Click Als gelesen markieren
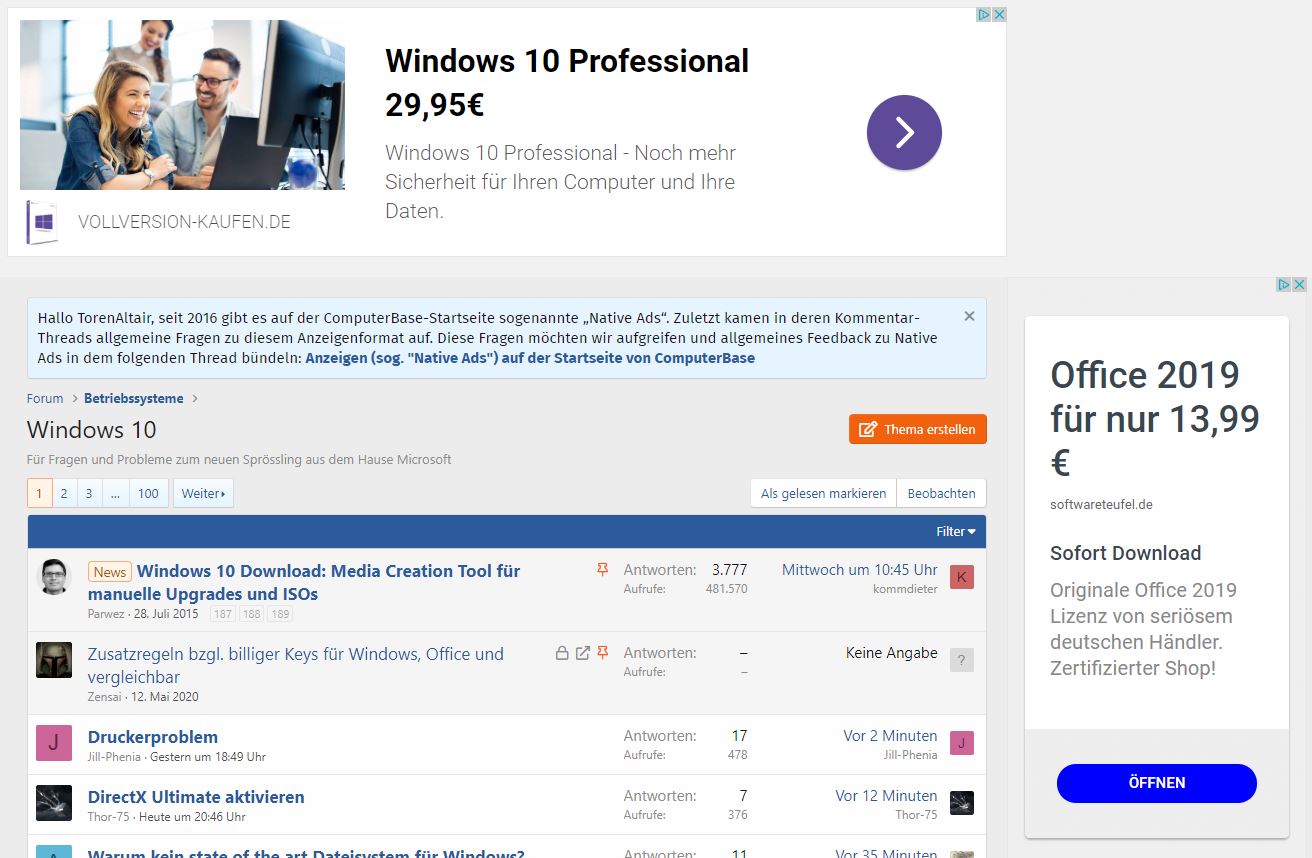The height and width of the screenshot is (858, 1312). click(x=823, y=493)
